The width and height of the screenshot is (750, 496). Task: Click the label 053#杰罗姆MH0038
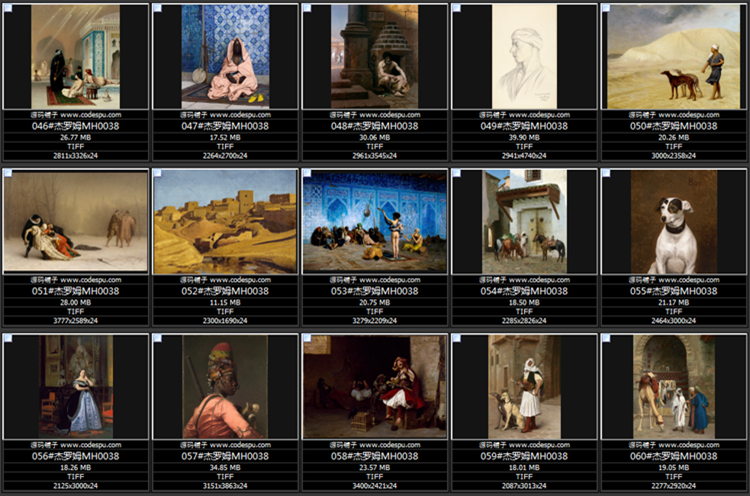click(375, 291)
